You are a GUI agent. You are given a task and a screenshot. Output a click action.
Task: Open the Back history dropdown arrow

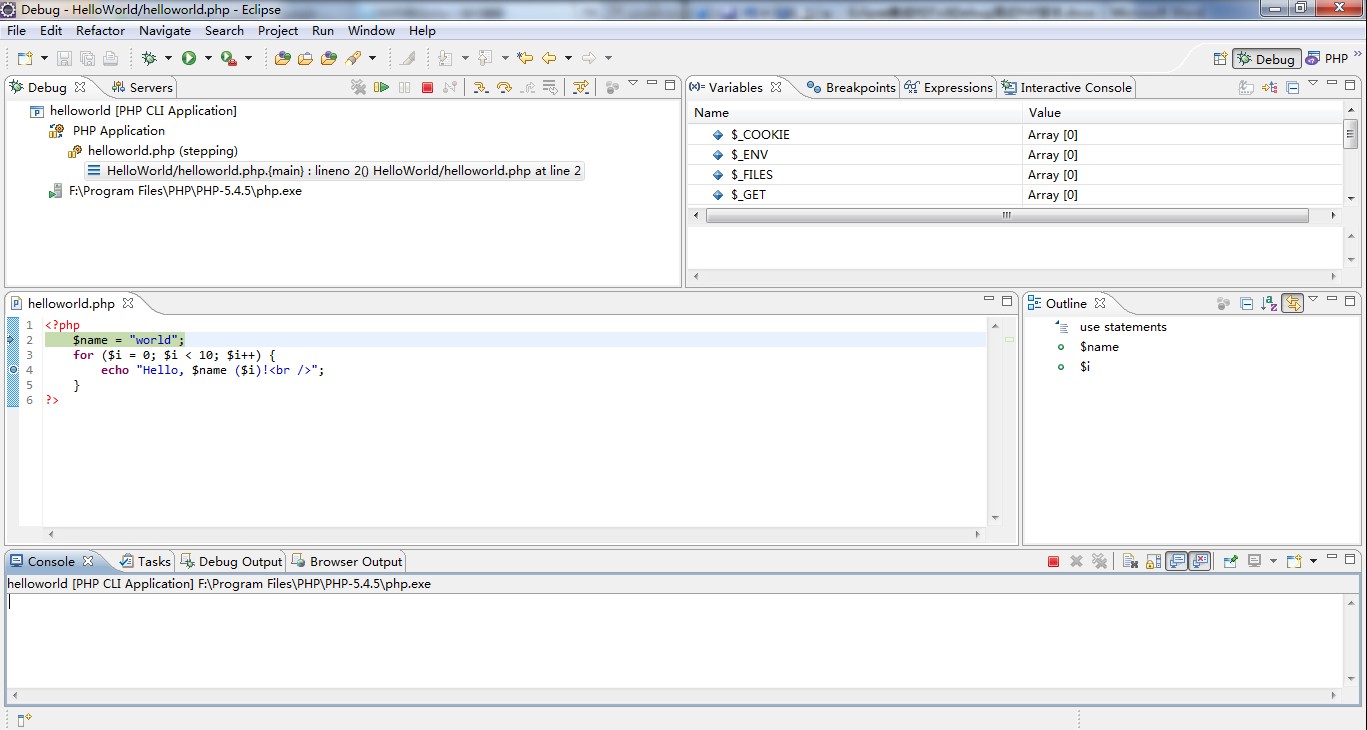pos(568,59)
